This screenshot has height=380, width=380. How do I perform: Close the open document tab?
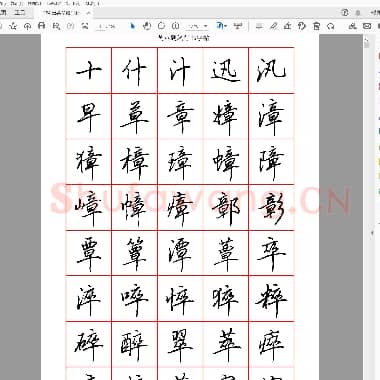pos(88,13)
